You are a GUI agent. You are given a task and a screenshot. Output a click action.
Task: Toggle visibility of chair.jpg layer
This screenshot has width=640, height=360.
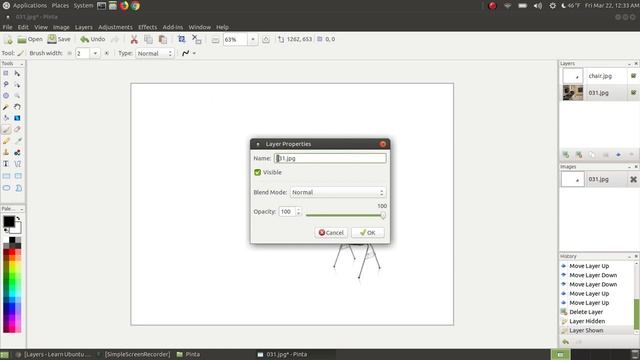click(x=633, y=76)
